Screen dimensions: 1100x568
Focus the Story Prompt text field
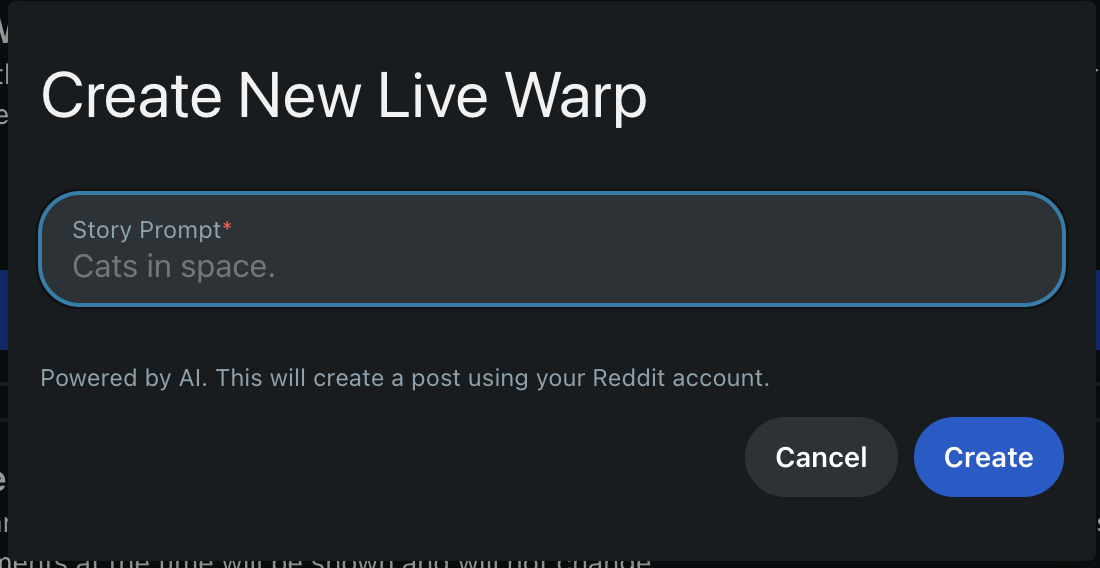pos(552,248)
